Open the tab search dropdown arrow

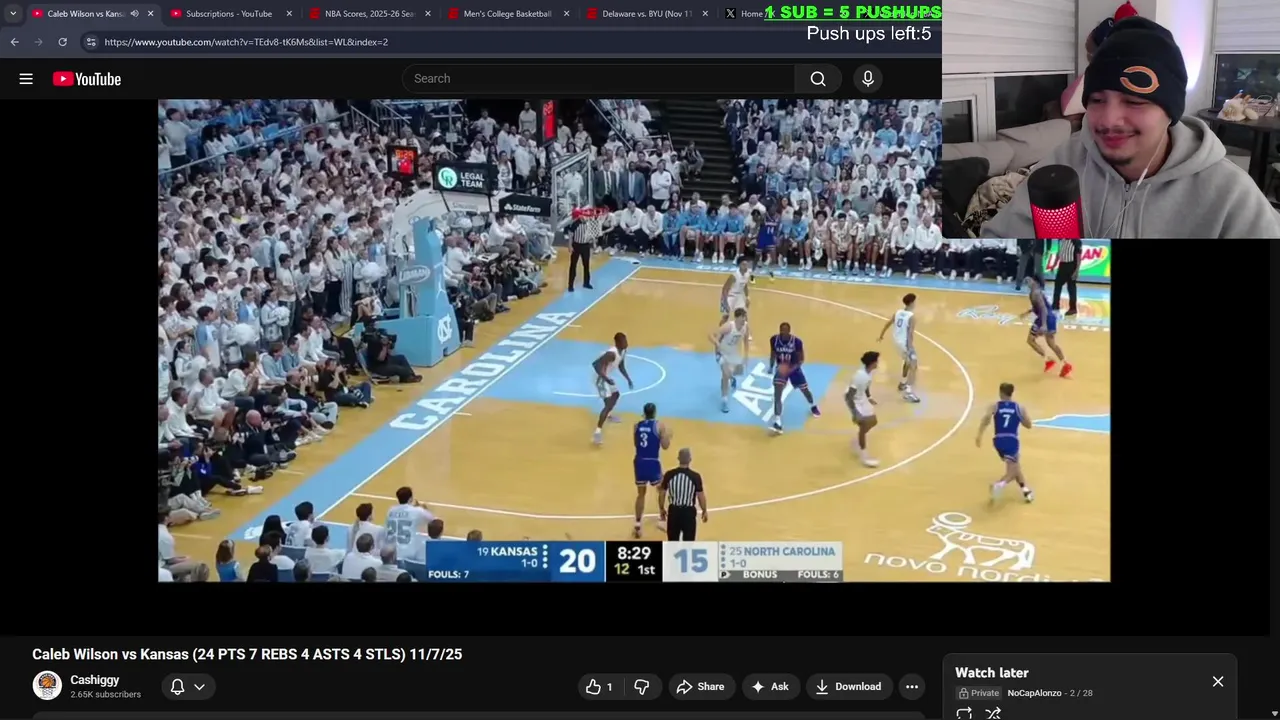click(13, 13)
